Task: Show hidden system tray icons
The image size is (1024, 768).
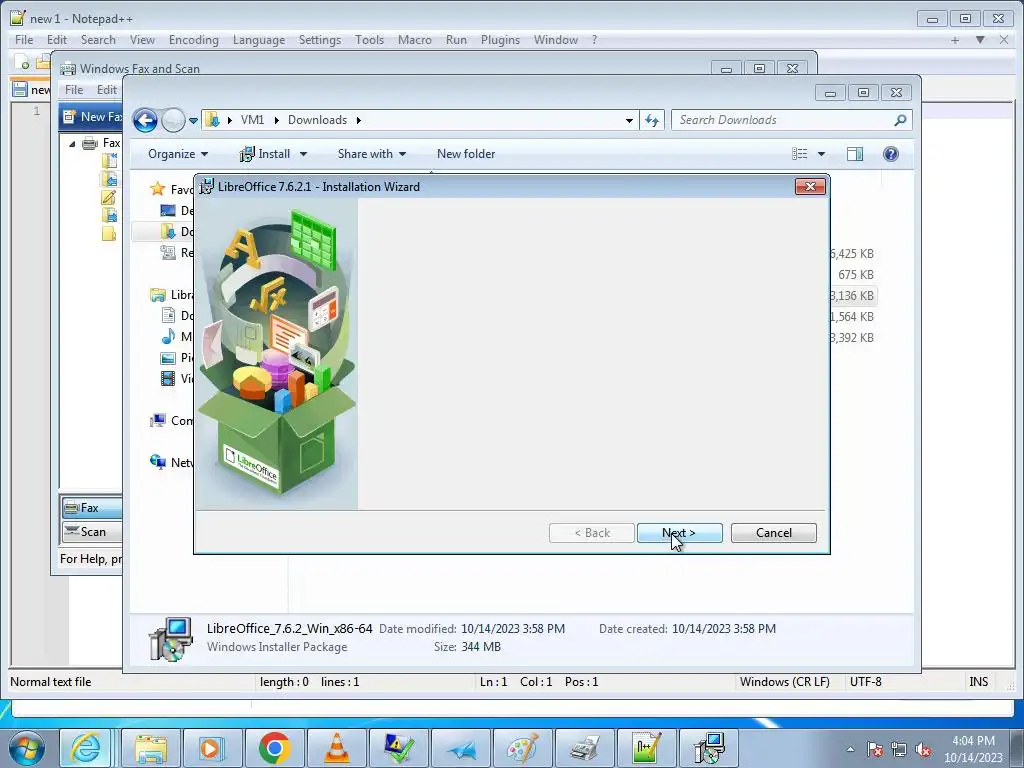Action: click(x=850, y=749)
